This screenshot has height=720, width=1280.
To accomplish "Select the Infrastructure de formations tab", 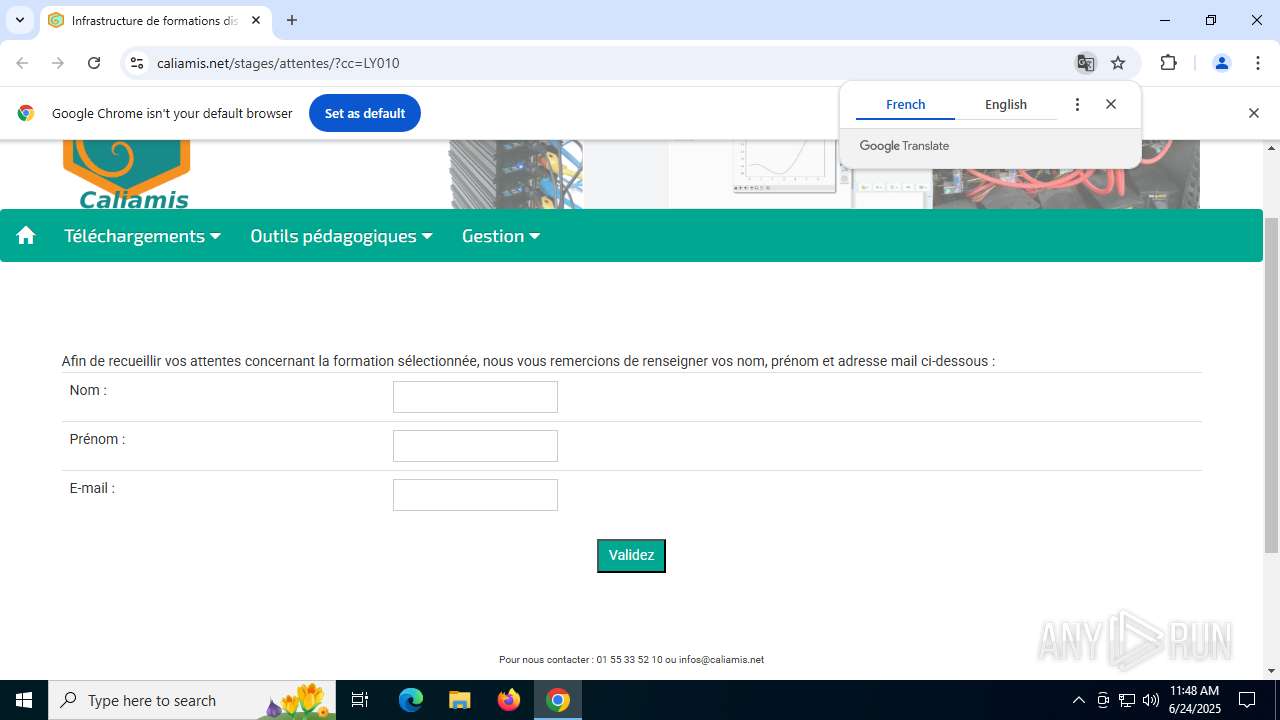I will tap(155, 20).
